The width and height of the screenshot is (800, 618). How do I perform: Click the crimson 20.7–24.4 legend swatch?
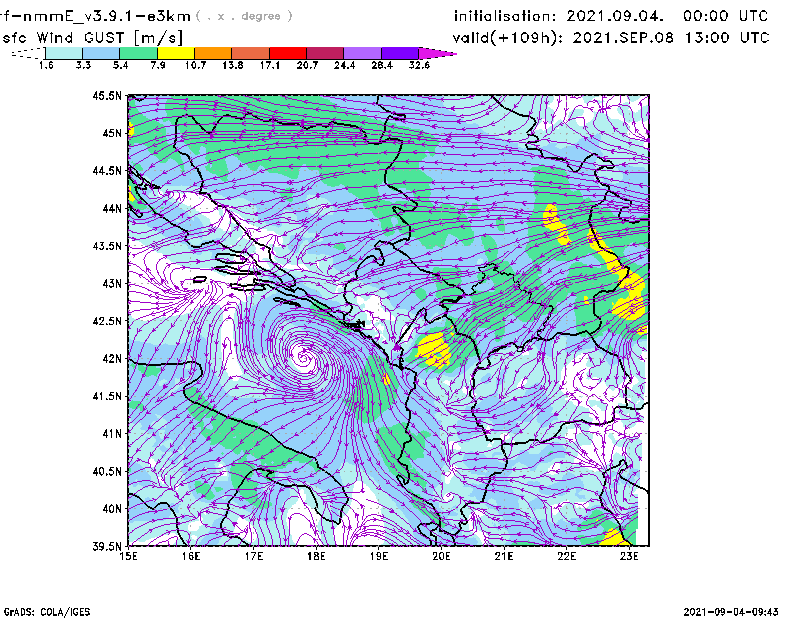coord(325,53)
